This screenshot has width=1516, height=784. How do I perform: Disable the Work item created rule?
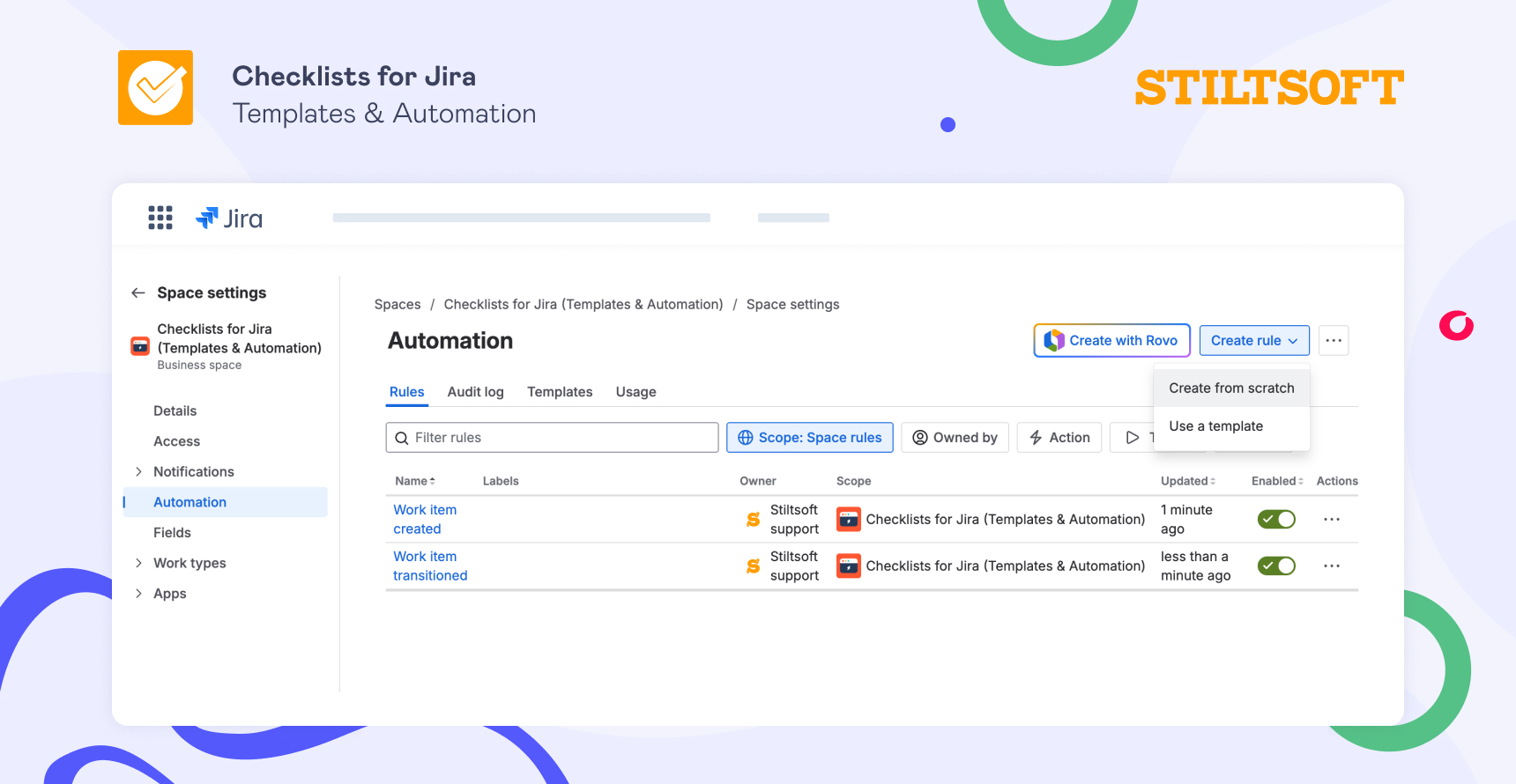click(x=1276, y=520)
